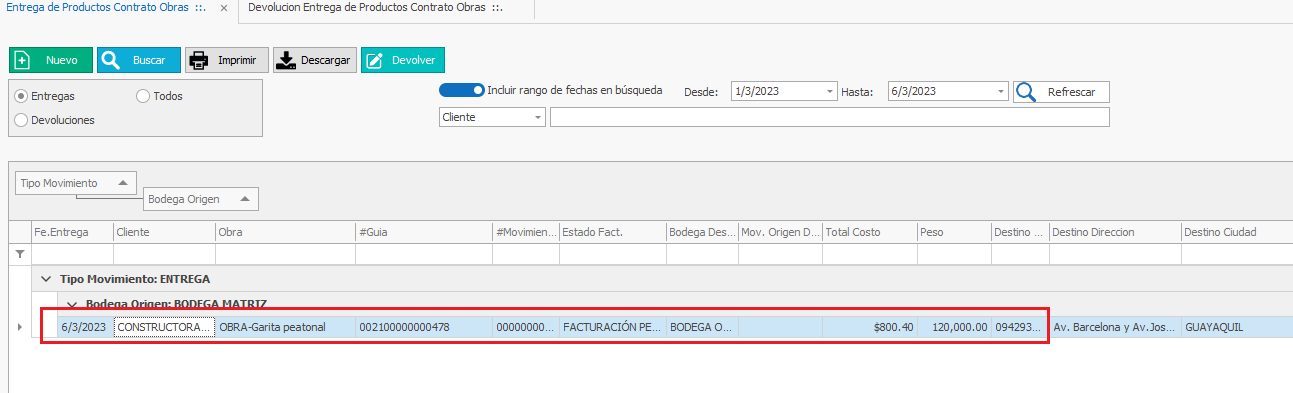Image resolution: width=1293 pixels, height=393 pixels.
Task: Select the Entregas radio button
Action: pos(21,96)
